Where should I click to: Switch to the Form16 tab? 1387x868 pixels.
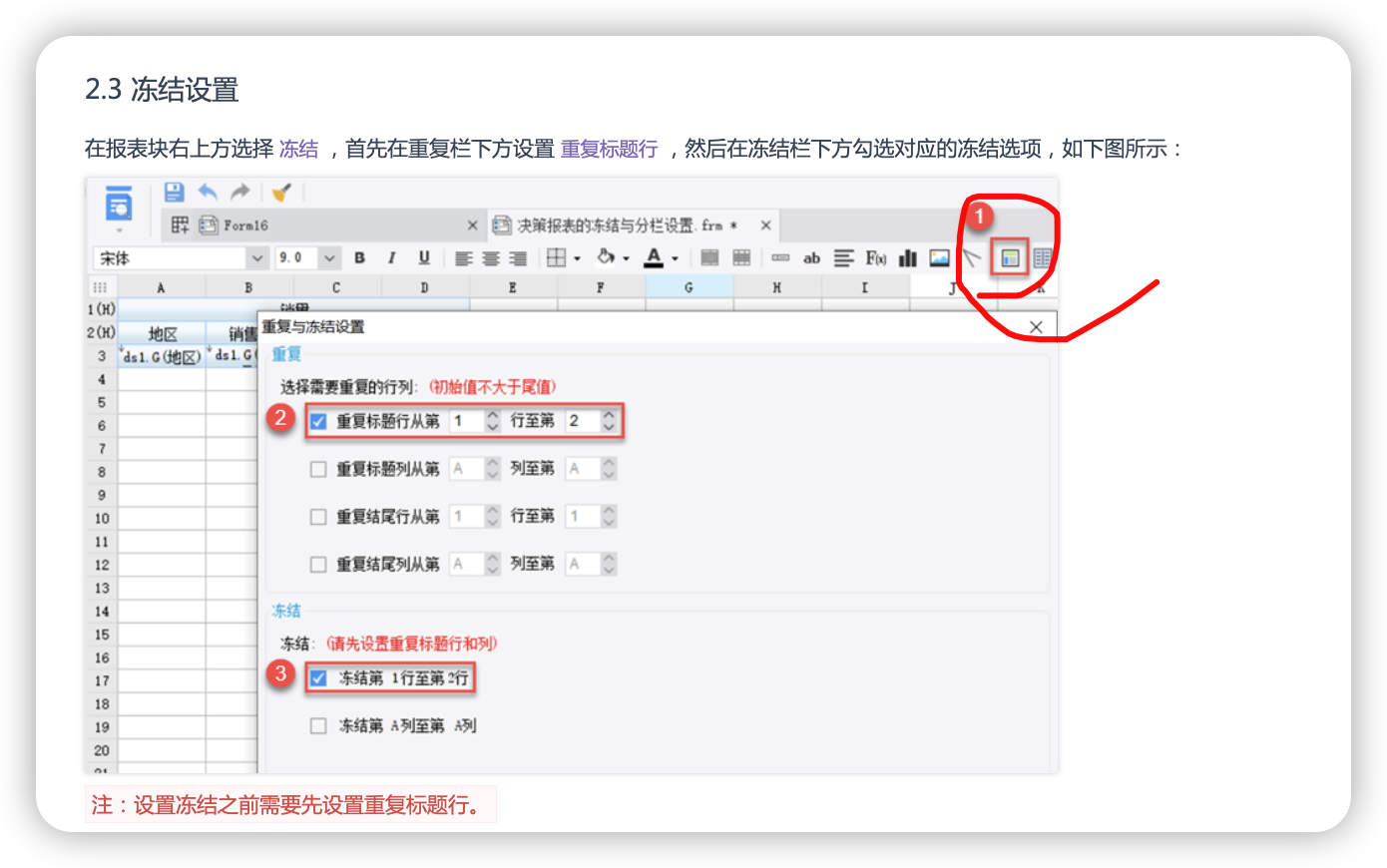coord(325,225)
